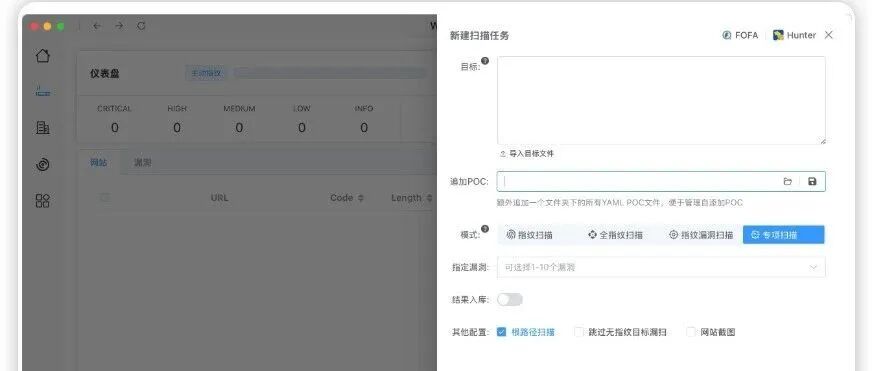Toggle the 结果入库 switch
Screen dimensions: 872x371
click(x=510, y=300)
